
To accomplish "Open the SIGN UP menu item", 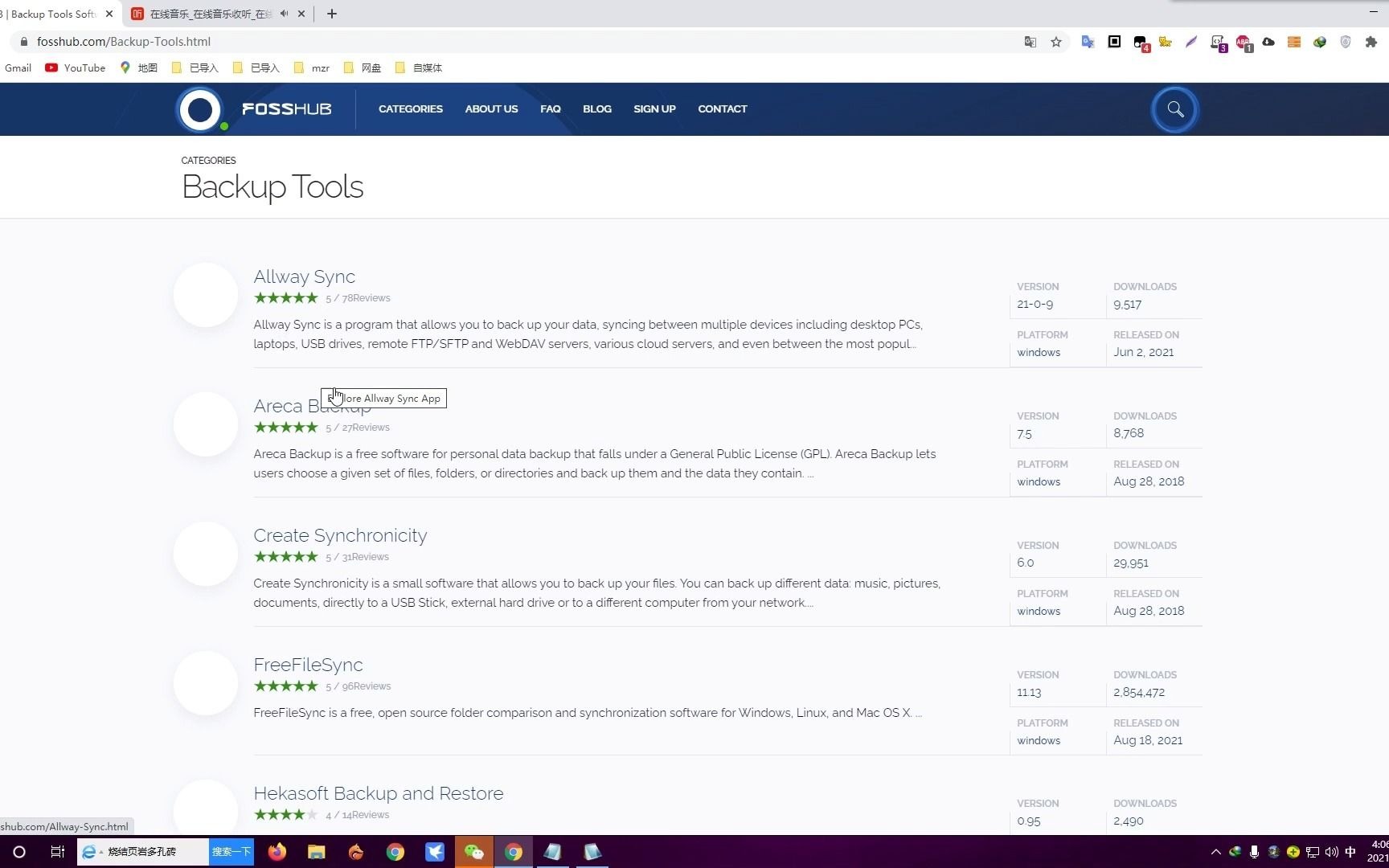I will pos(654,109).
